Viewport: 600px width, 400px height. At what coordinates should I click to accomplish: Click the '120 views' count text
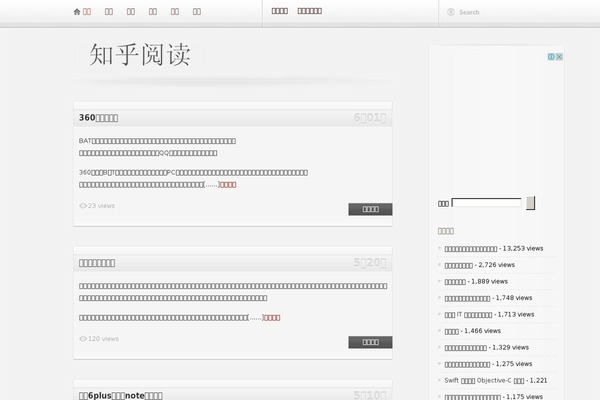103,339
